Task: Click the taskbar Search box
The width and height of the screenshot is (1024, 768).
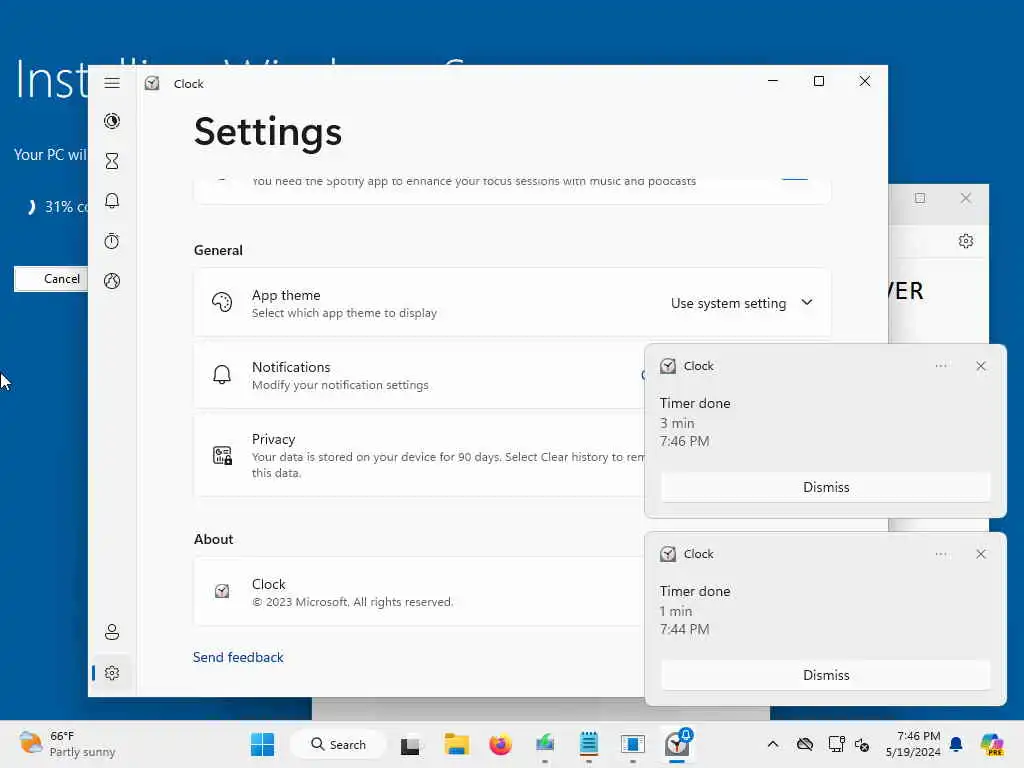Action: point(338,744)
